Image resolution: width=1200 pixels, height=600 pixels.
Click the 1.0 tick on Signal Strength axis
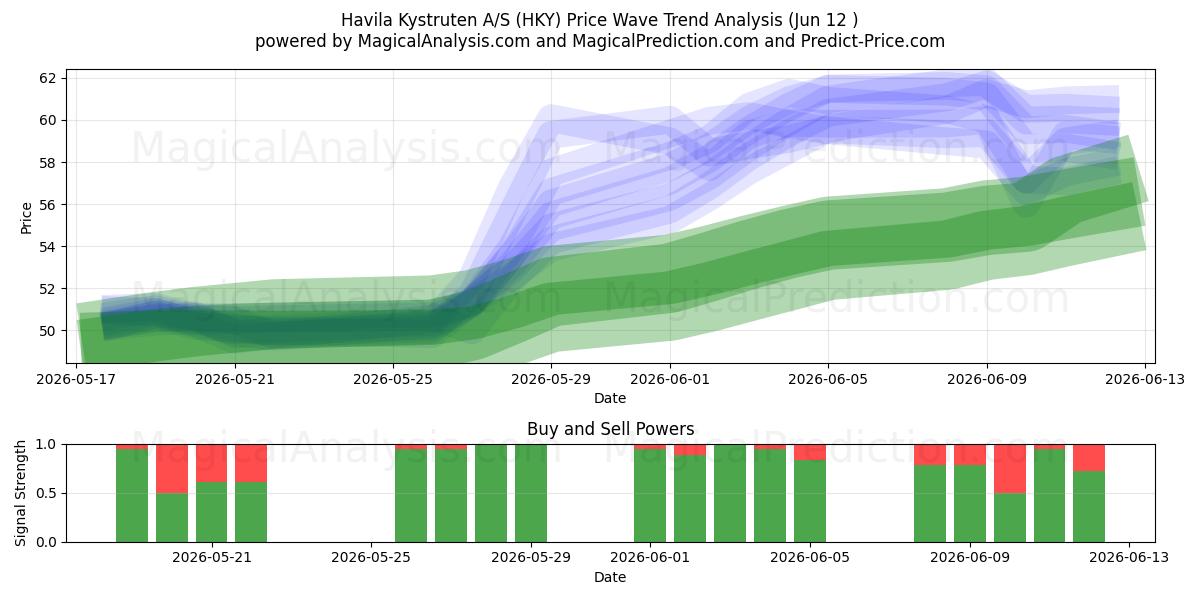[48, 444]
